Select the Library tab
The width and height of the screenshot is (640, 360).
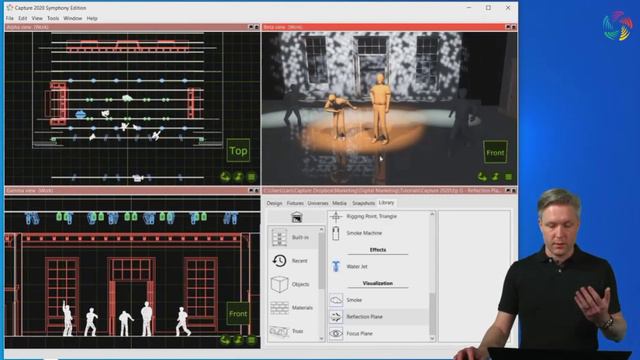point(386,202)
